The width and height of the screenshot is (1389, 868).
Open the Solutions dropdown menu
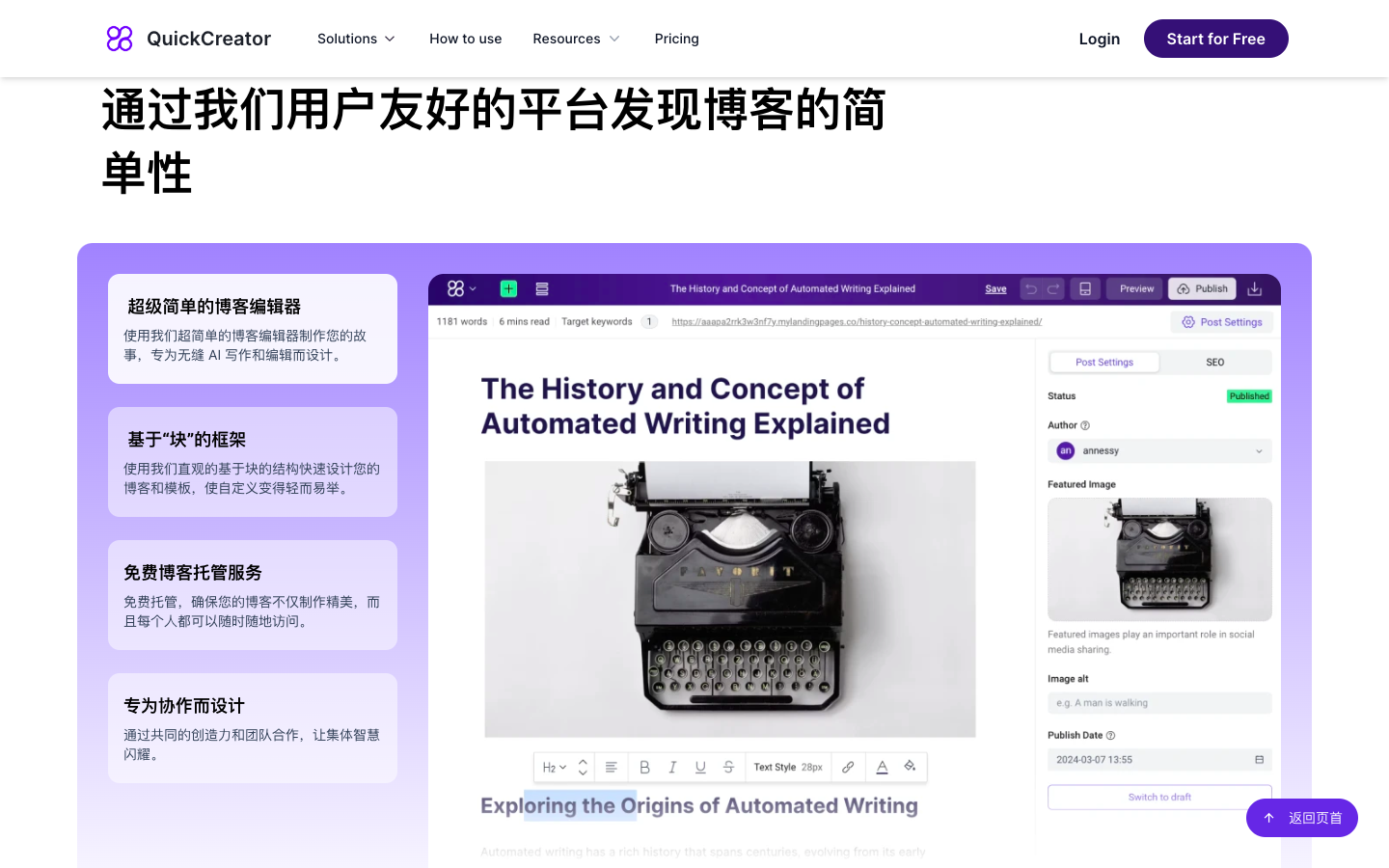[x=356, y=39]
